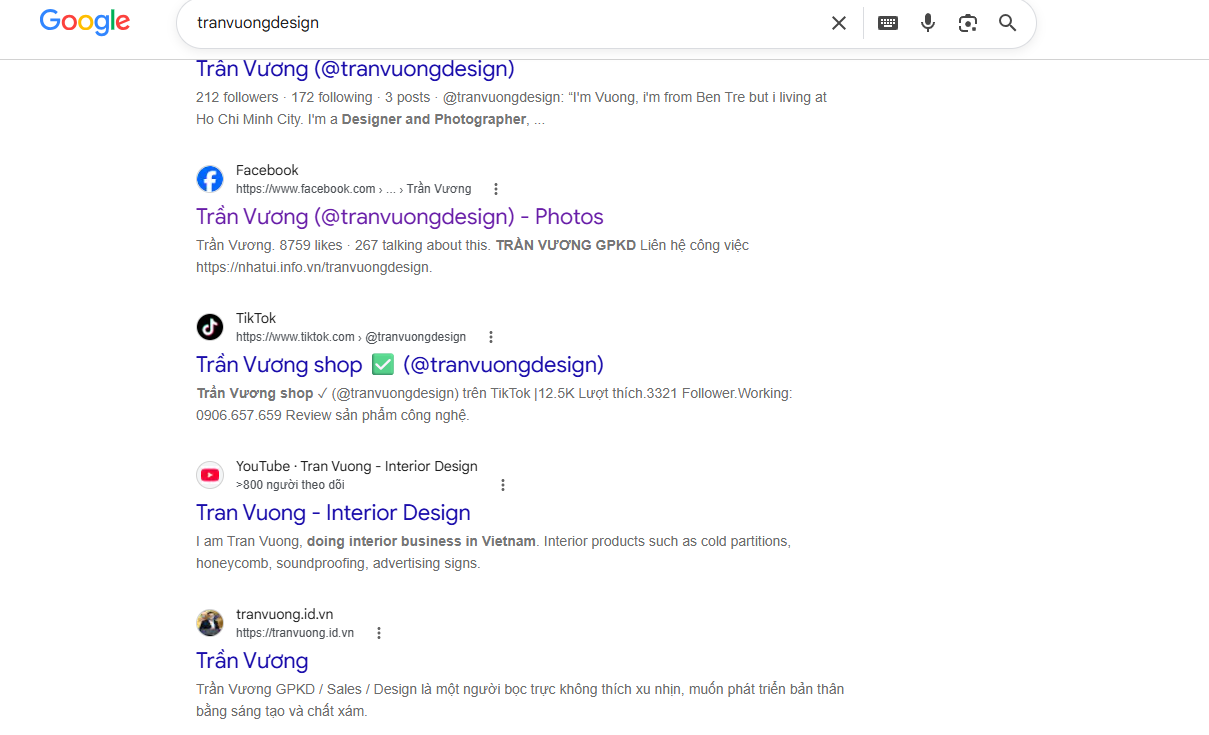Open the three-dot menu for the YouTube result
This screenshot has height=735, width=1209.
point(503,485)
